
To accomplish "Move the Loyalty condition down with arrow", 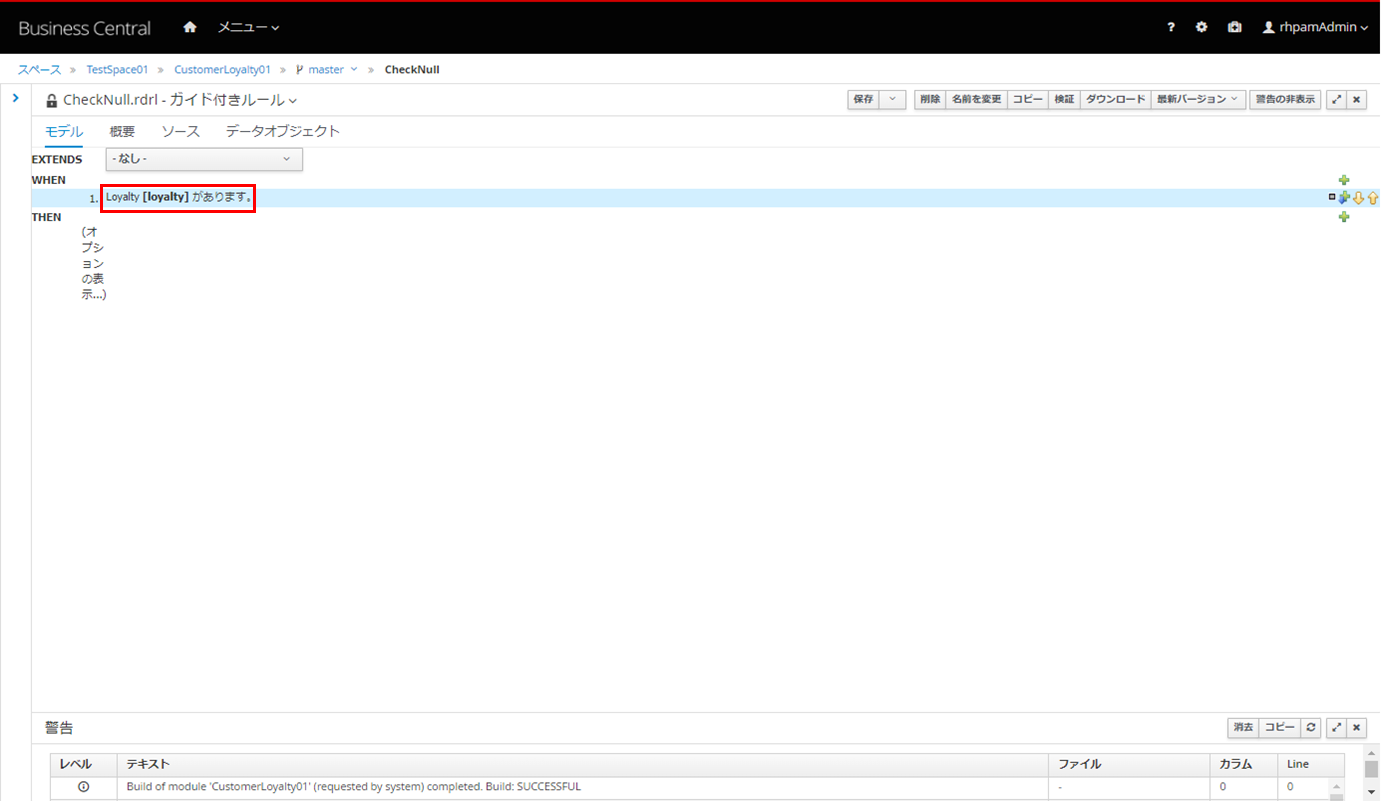I will coord(1358,198).
